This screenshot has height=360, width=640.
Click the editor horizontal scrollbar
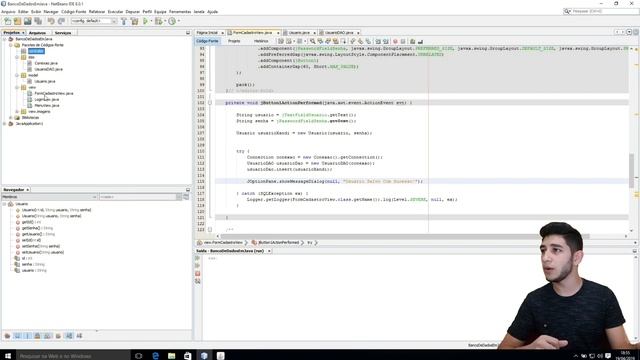(405, 236)
